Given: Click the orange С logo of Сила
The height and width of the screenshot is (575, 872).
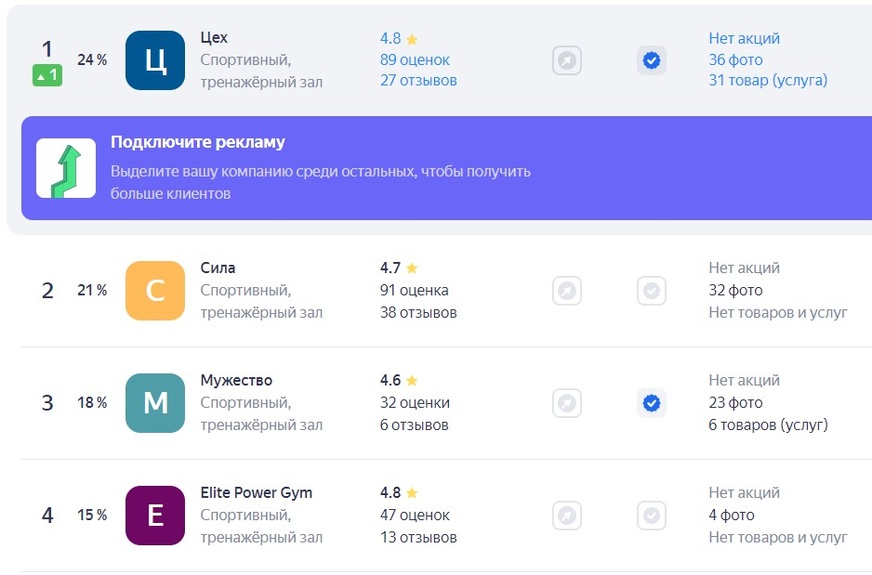Looking at the screenshot, I should pos(155,290).
